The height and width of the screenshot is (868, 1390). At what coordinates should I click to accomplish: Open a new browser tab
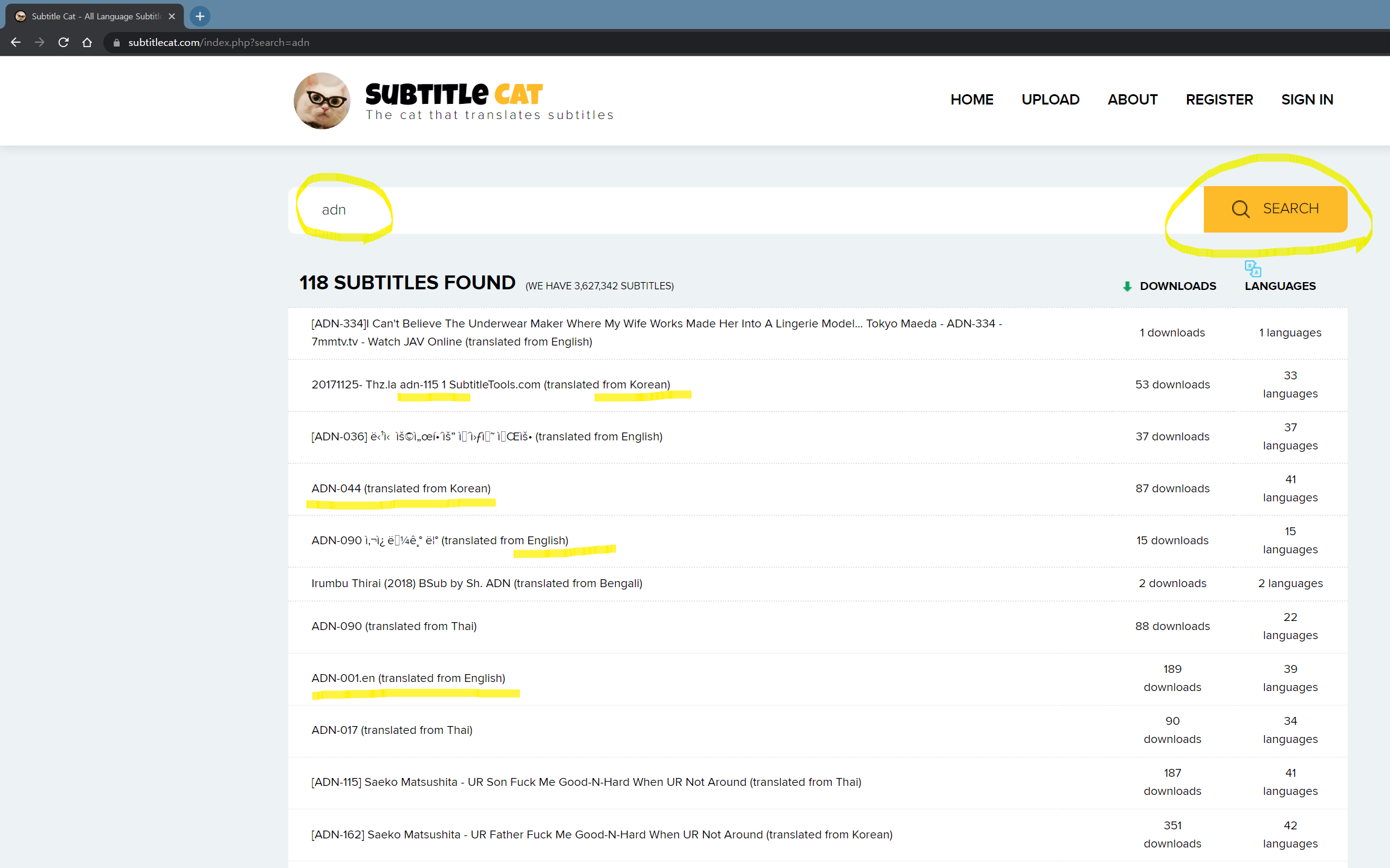(x=200, y=16)
